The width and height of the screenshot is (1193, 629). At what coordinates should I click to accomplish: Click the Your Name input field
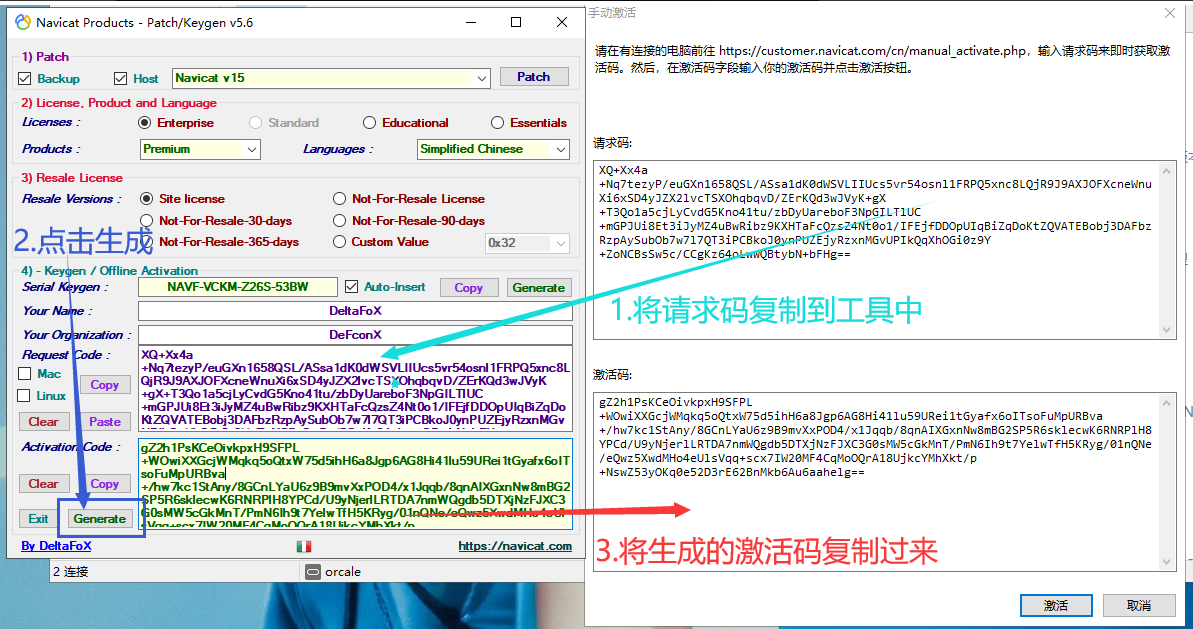(x=355, y=311)
